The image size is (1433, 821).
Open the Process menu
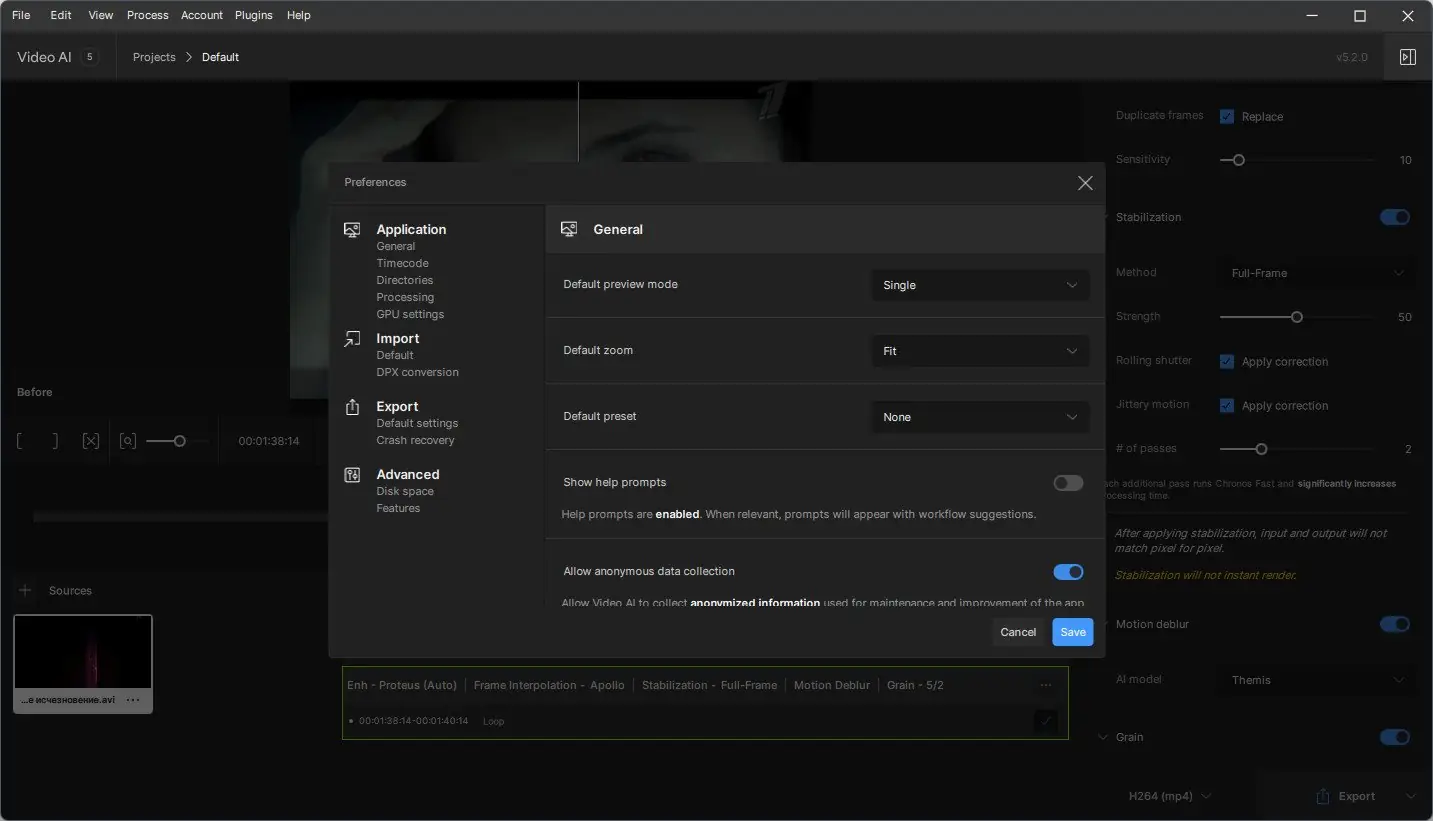pyautogui.click(x=148, y=15)
